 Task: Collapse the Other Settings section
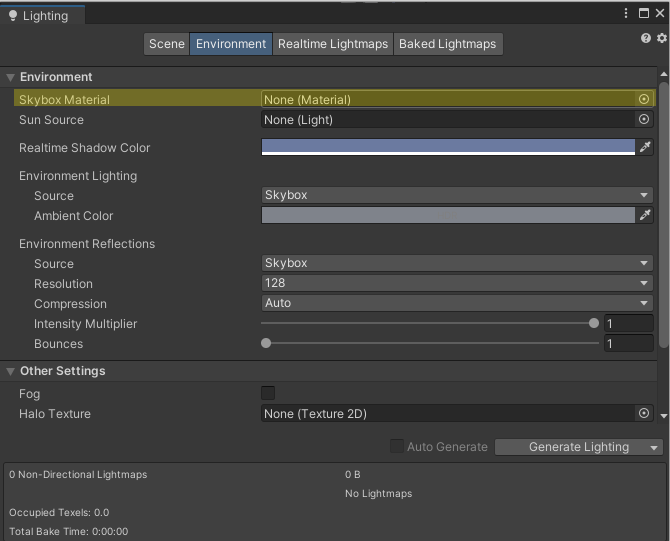tap(10, 371)
